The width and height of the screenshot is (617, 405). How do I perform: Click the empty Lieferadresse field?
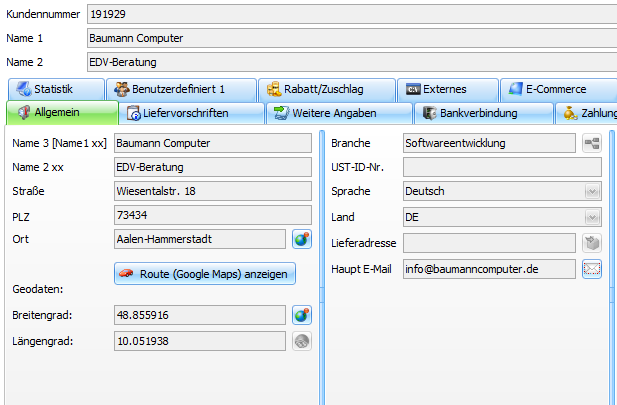pos(489,243)
